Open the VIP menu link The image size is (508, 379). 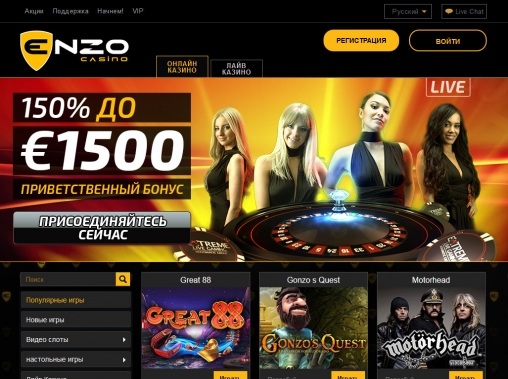tap(138, 11)
